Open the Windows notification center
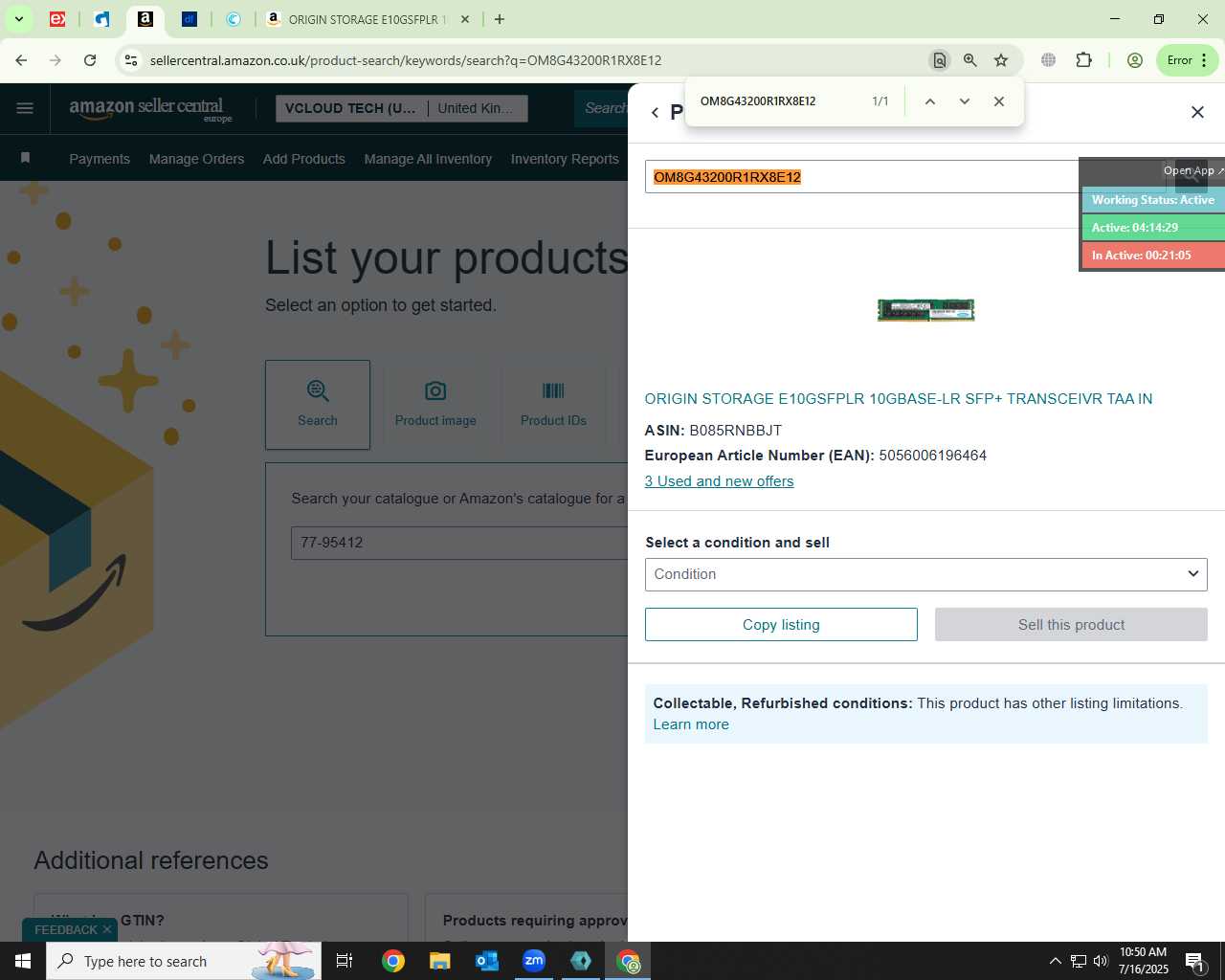The width and height of the screenshot is (1225, 980). pos(1194,961)
